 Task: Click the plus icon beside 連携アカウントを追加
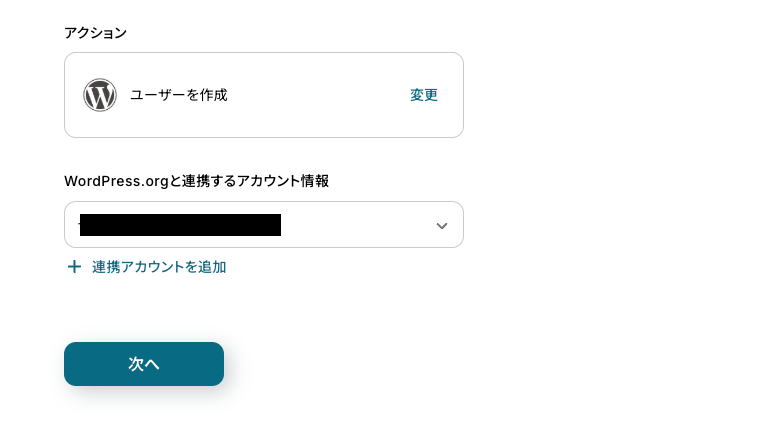click(x=73, y=267)
